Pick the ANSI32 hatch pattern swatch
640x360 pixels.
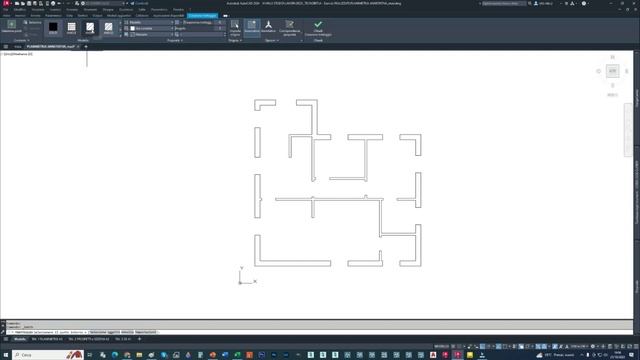[x=108, y=28]
